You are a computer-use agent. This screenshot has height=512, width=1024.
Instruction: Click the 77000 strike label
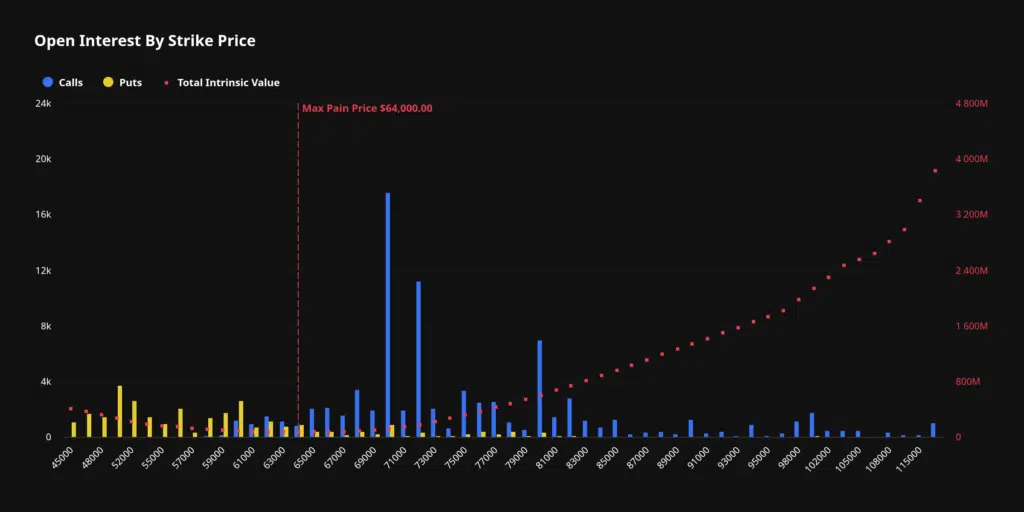[487, 457]
